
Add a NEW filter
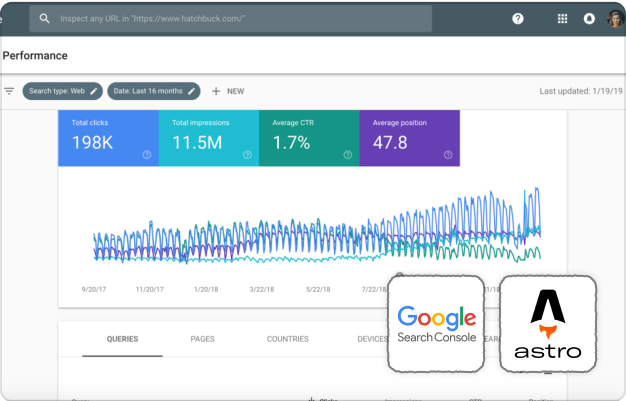tap(228, 91)
